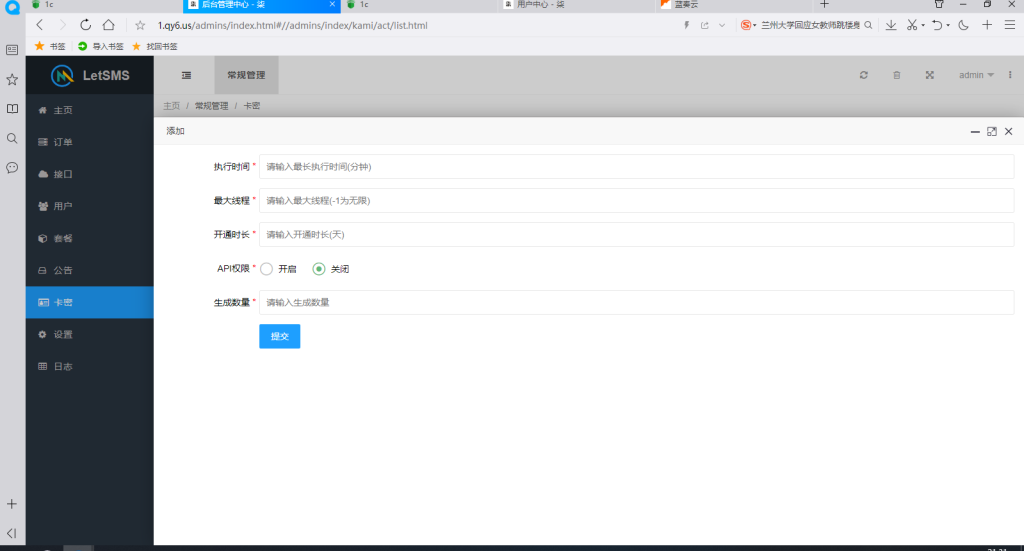Click the refresh icon in admin header
Viewport: 1024px width, 551px height.
pos(864,75)
